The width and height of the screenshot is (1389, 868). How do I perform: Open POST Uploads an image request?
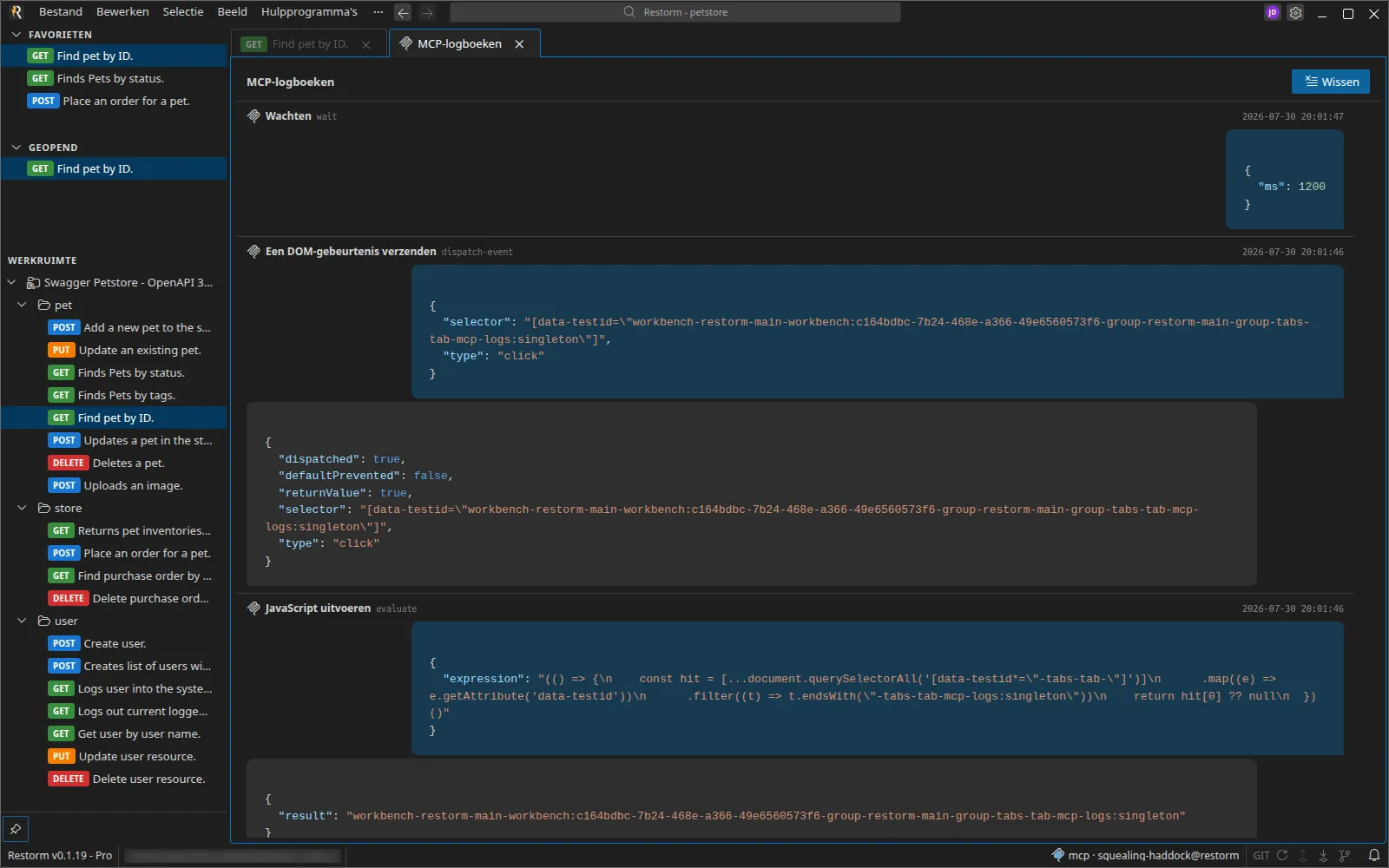pos(114,485)
